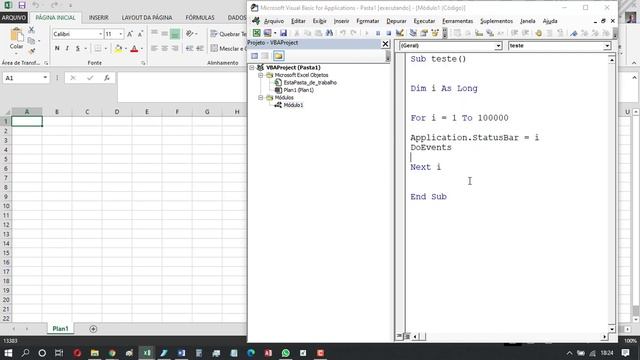Open the teste procedure dropdown
This screenshot has width=640, height=360.
607,46
